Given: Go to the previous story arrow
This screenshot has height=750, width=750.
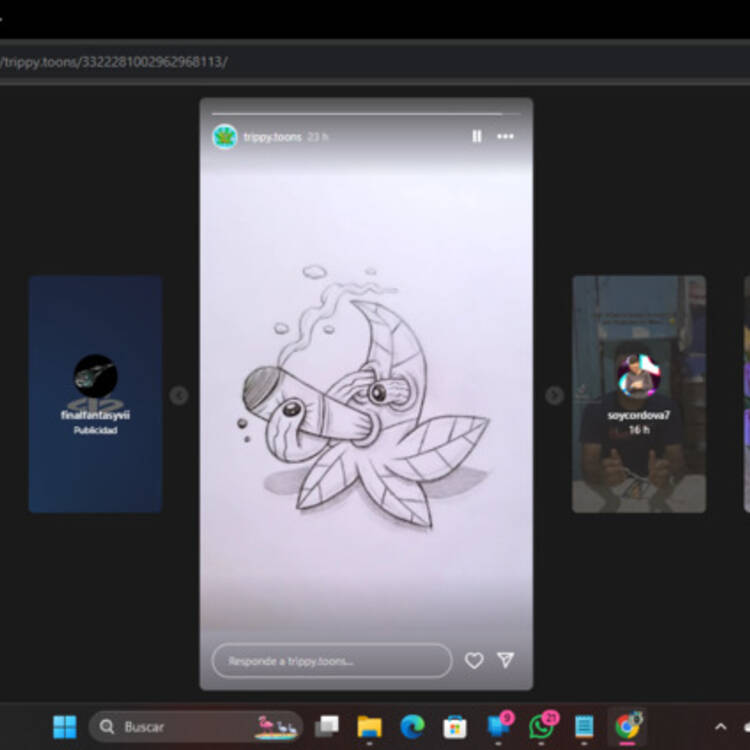Looking at the screenshot, I should [179, 395].
